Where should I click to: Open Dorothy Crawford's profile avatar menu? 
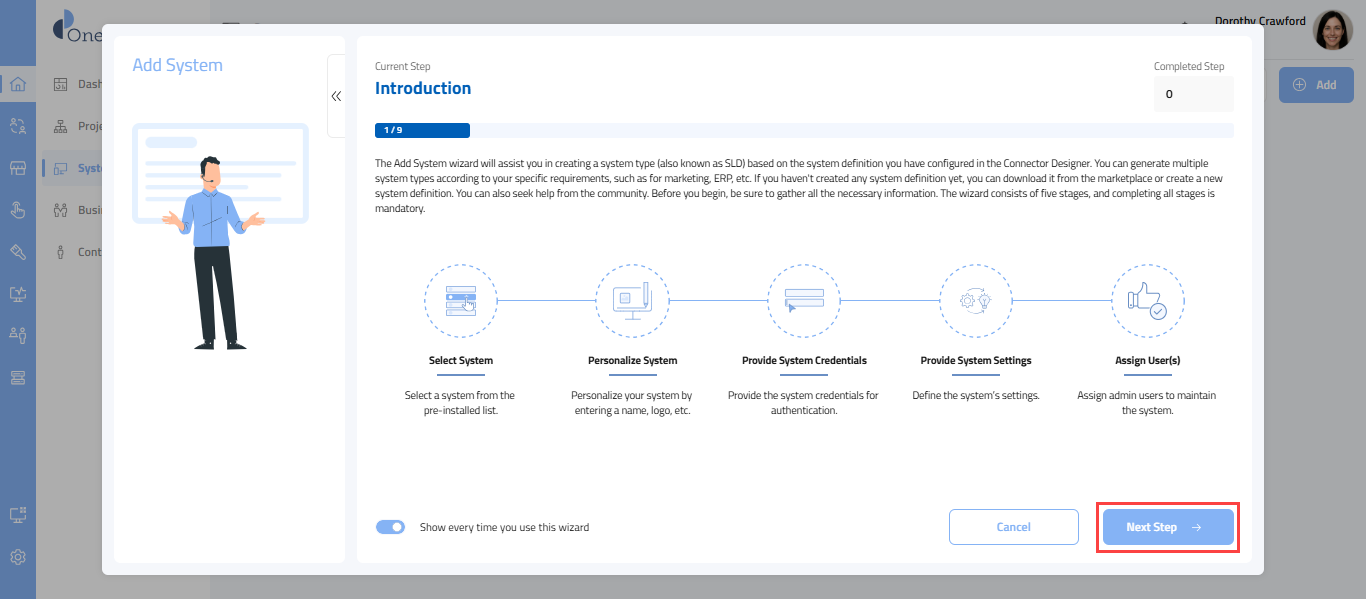(1332, 30)
